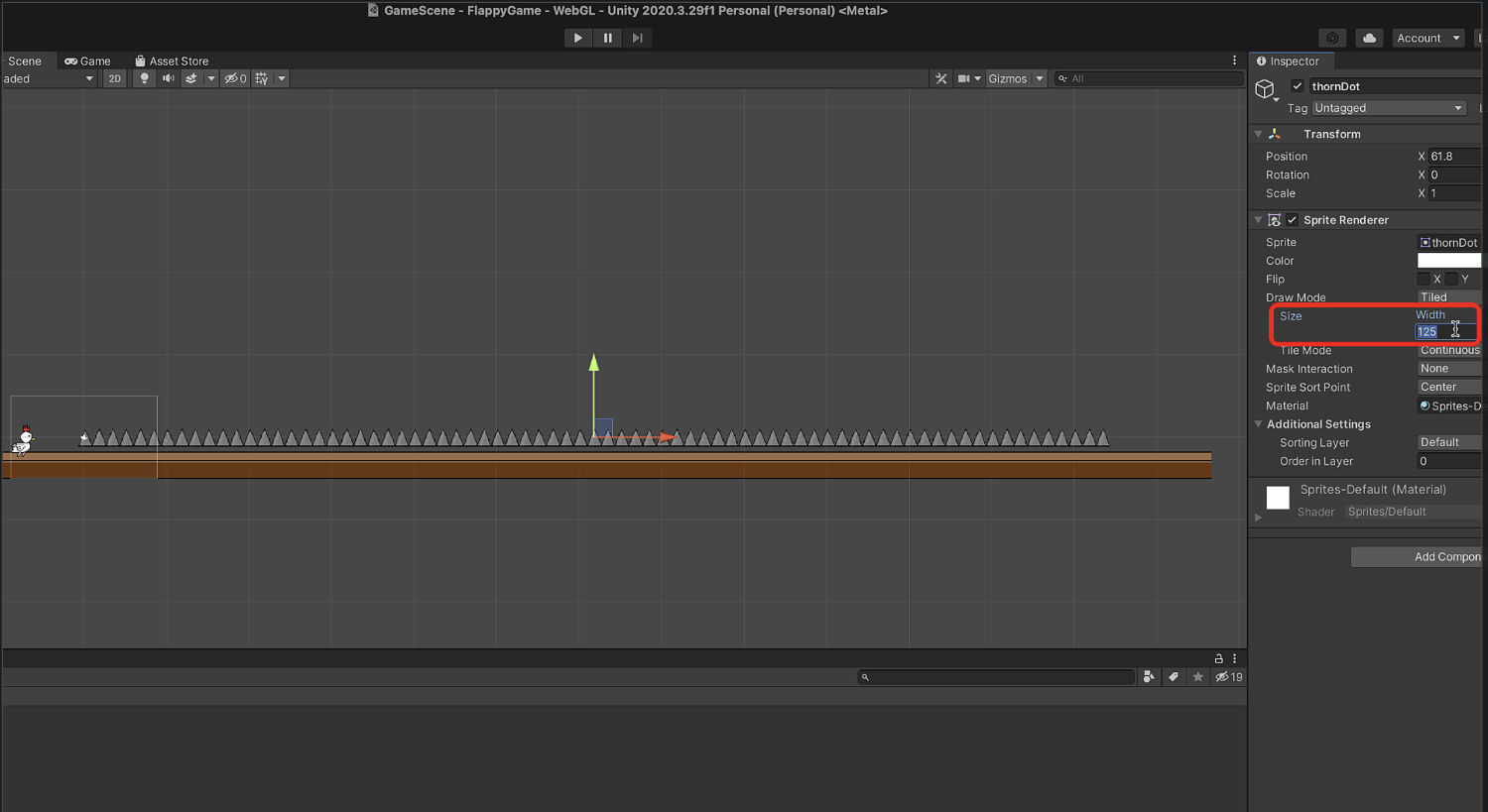Viewport: 1488px width, 812px height.
Task: Open Project panel three-dot menu
Action: [1234, 658]
